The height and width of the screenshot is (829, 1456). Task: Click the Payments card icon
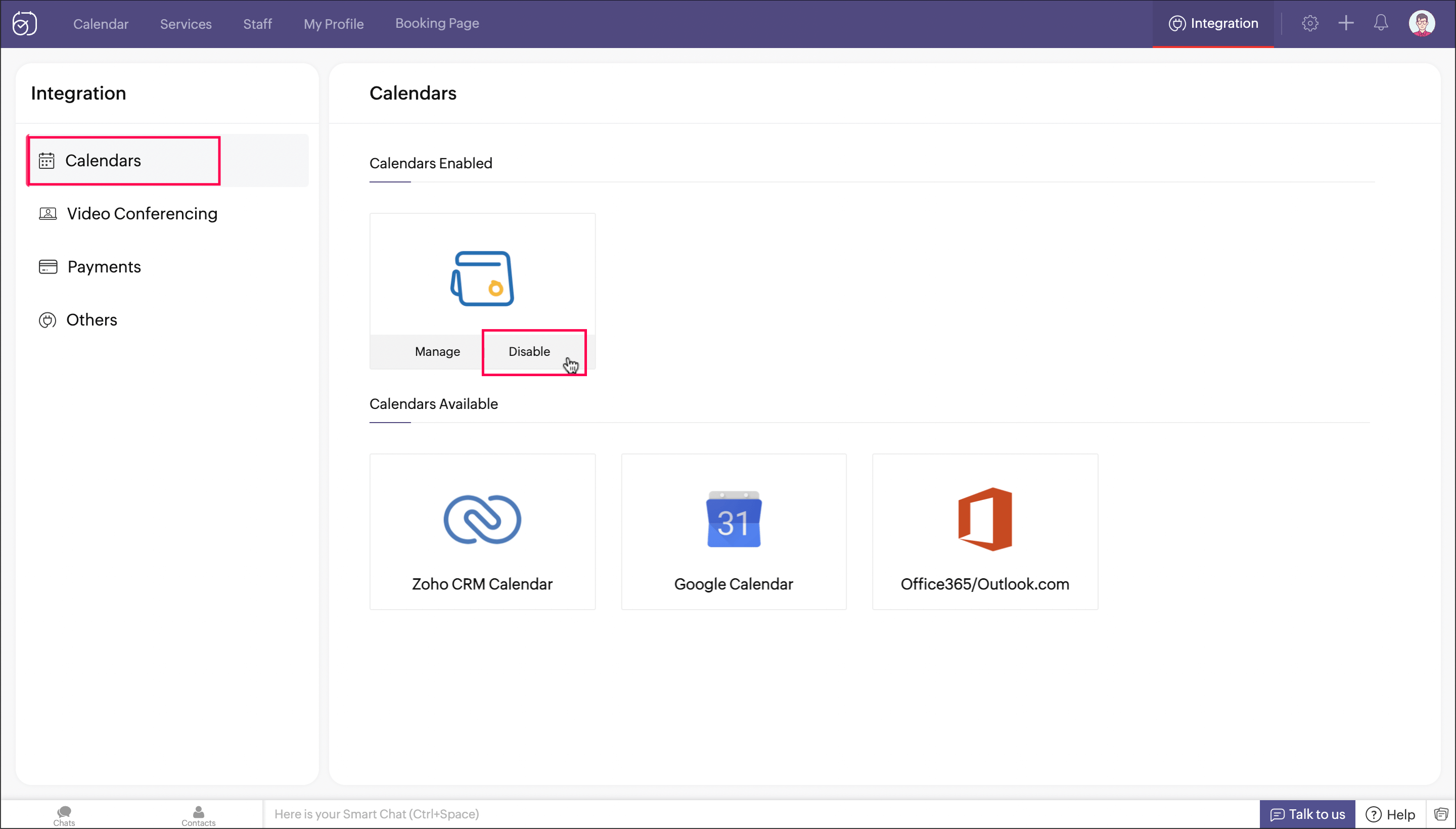pyautogui.click(x=48, y=266)
